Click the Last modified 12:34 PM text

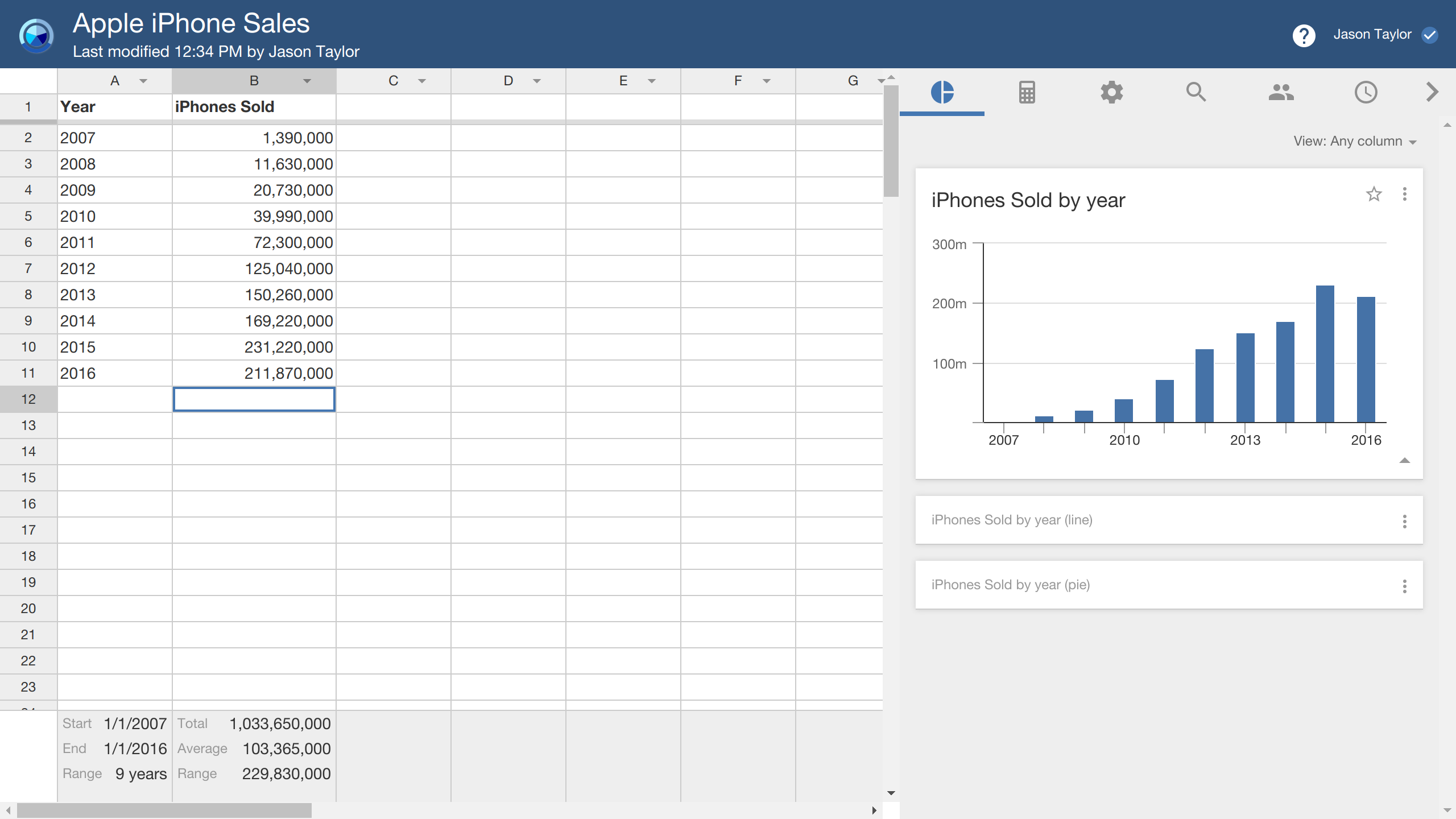click(216, 52)
